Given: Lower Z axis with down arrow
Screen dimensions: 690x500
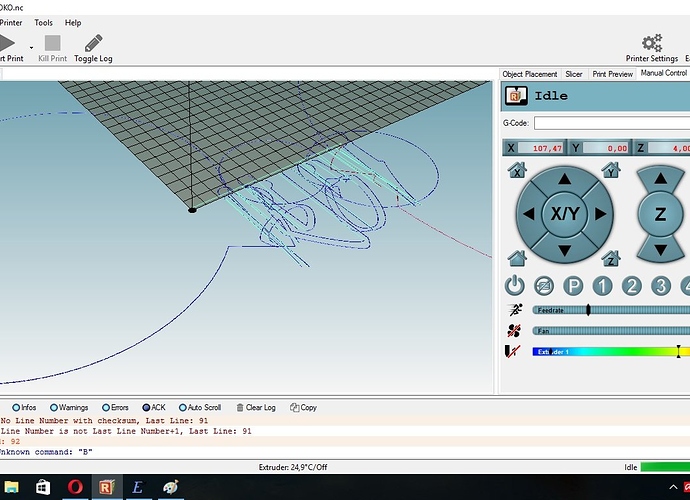Looking at the screenshot, I should pos(660,250).
